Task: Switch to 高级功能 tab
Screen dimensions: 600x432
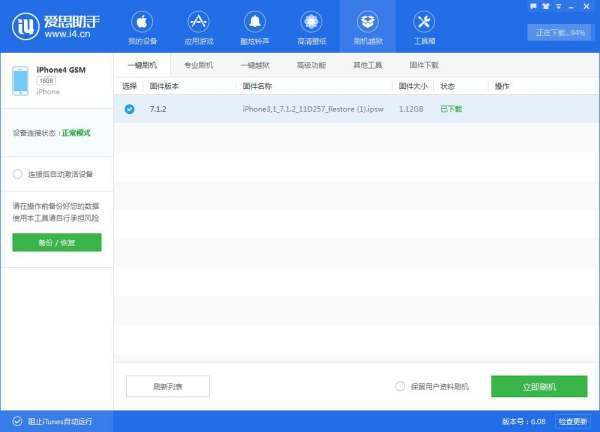Action: coord(311,65)
